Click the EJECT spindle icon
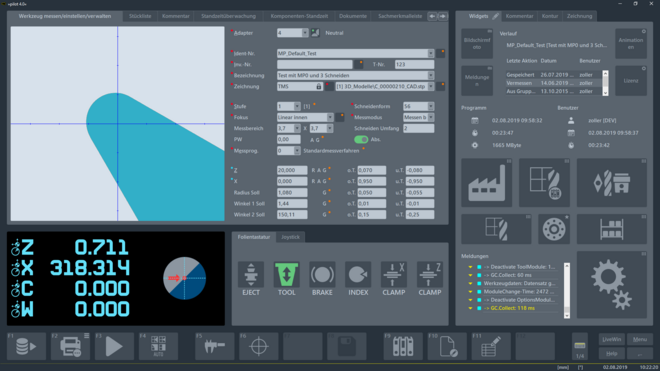 pyautogui.click(x=251, y=275)
